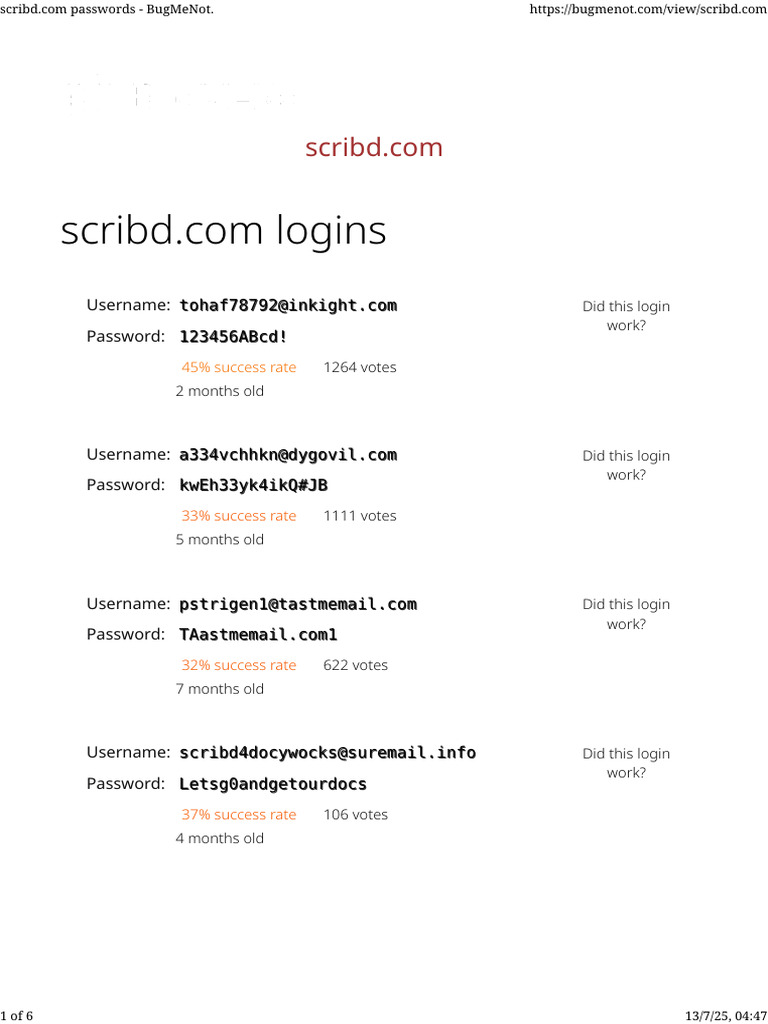Click the 106 votes count
Viewport: 768px width, 1024px height.
click(x=355, y=814)
